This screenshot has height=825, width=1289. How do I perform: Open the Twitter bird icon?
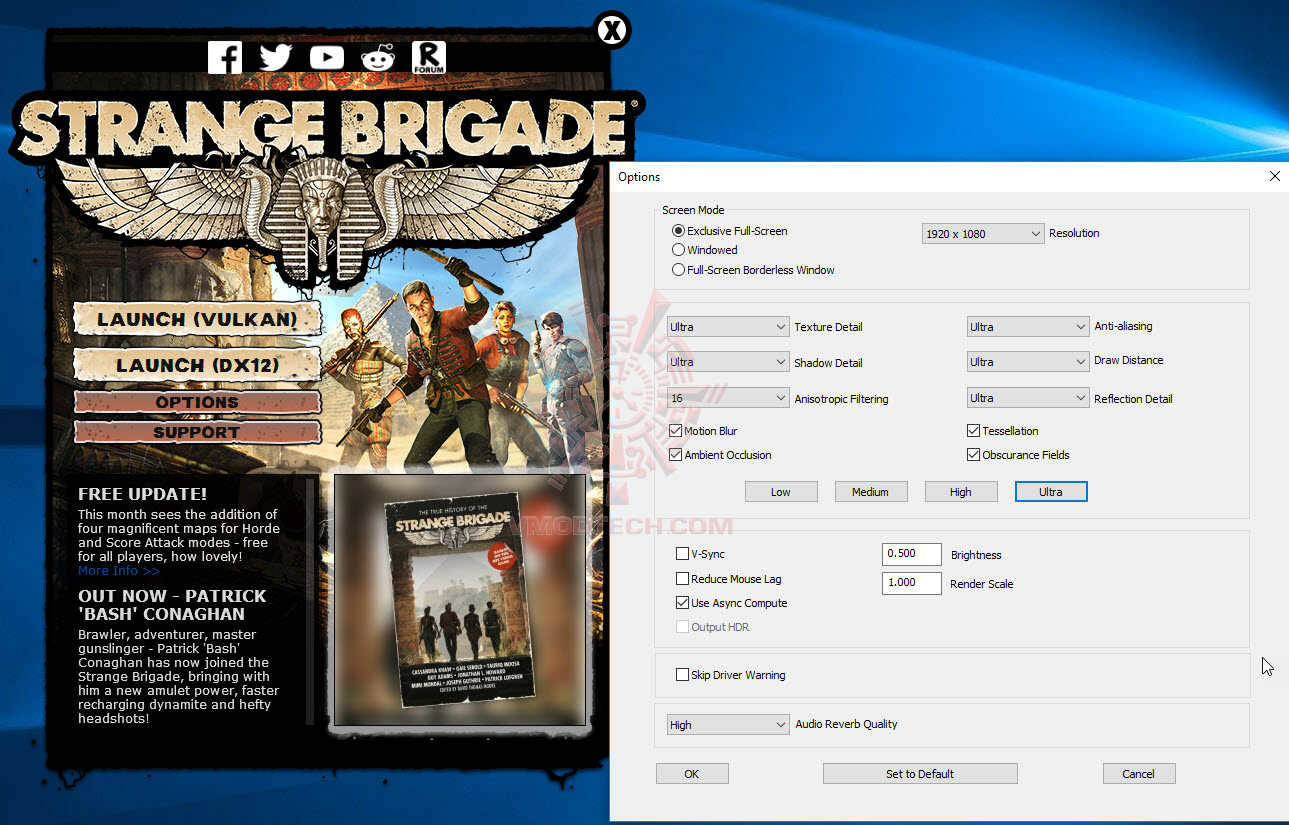276,57
